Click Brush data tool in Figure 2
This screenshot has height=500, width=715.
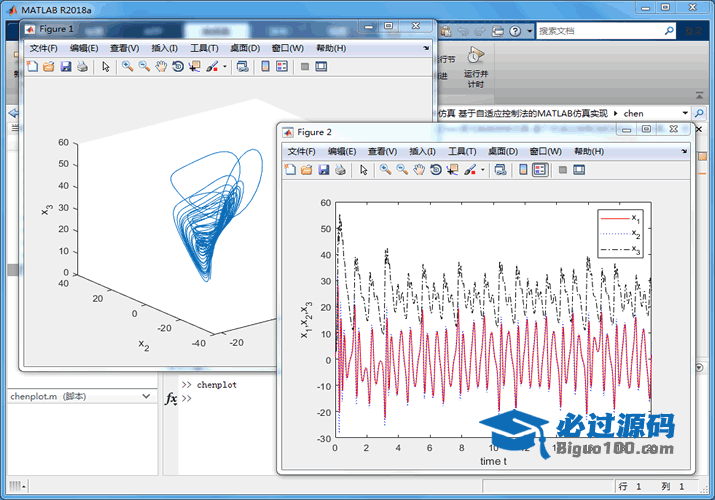click(x=470, y=170)
